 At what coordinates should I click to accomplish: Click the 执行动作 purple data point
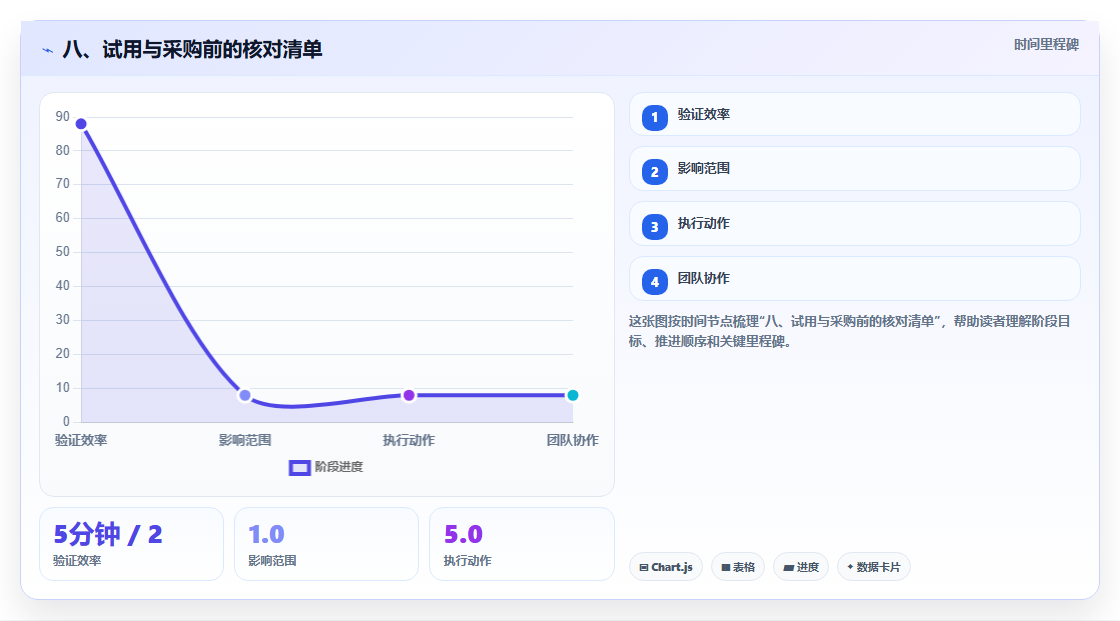coord(409,395)
